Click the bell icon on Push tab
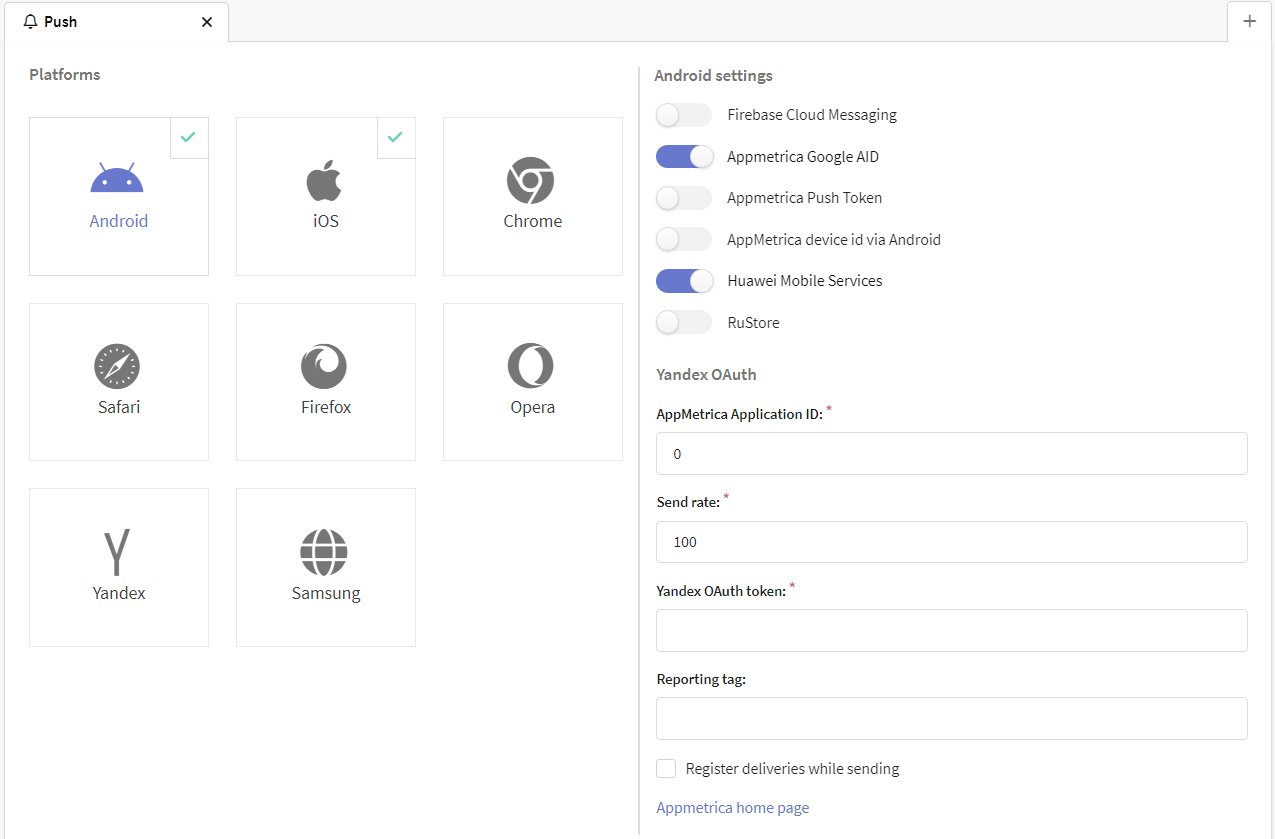This screenshot has width=1275, height=839. click(x=30, y=22)
